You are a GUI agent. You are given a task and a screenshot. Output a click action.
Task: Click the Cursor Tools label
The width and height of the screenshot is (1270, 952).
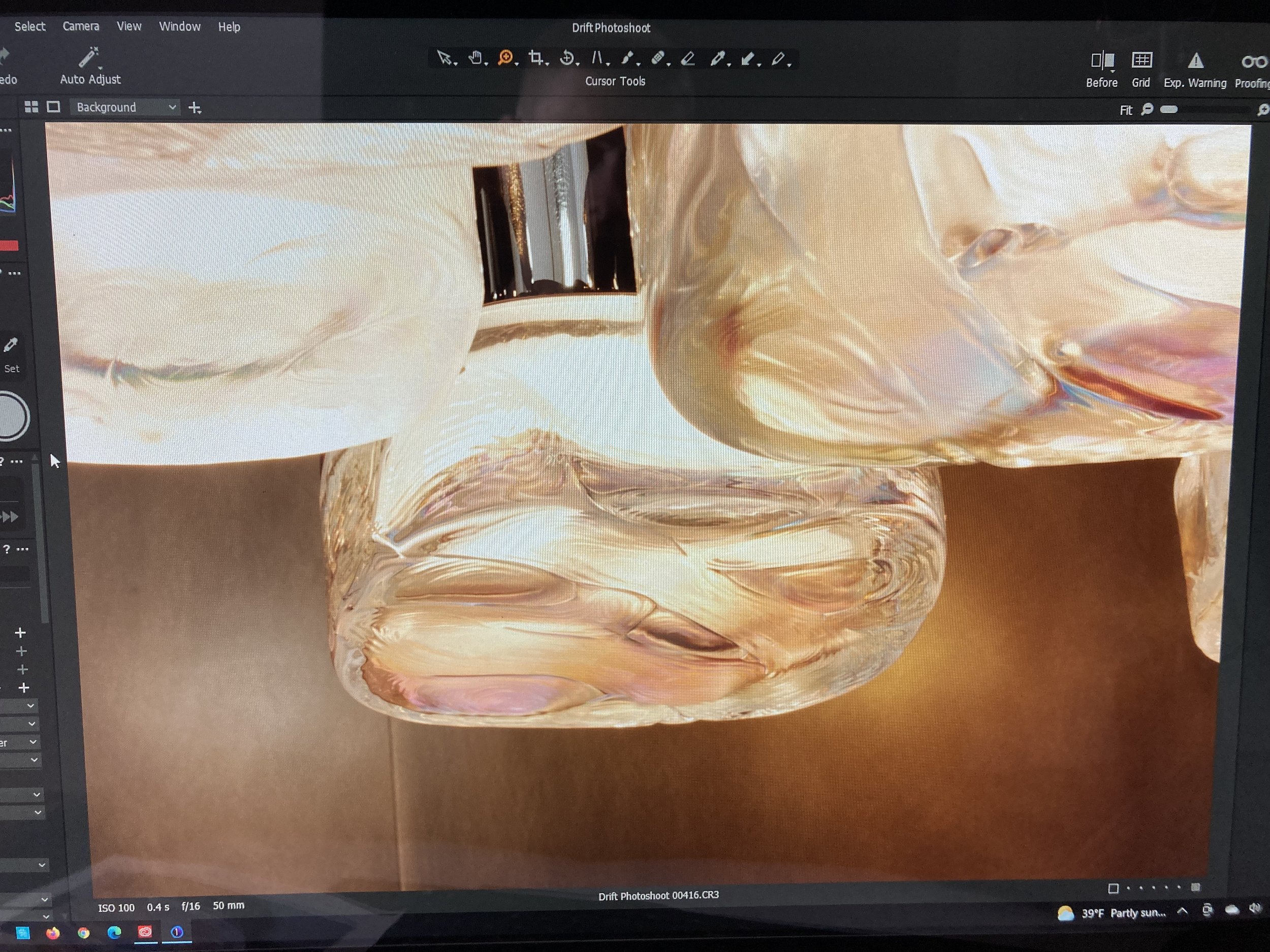615,81
